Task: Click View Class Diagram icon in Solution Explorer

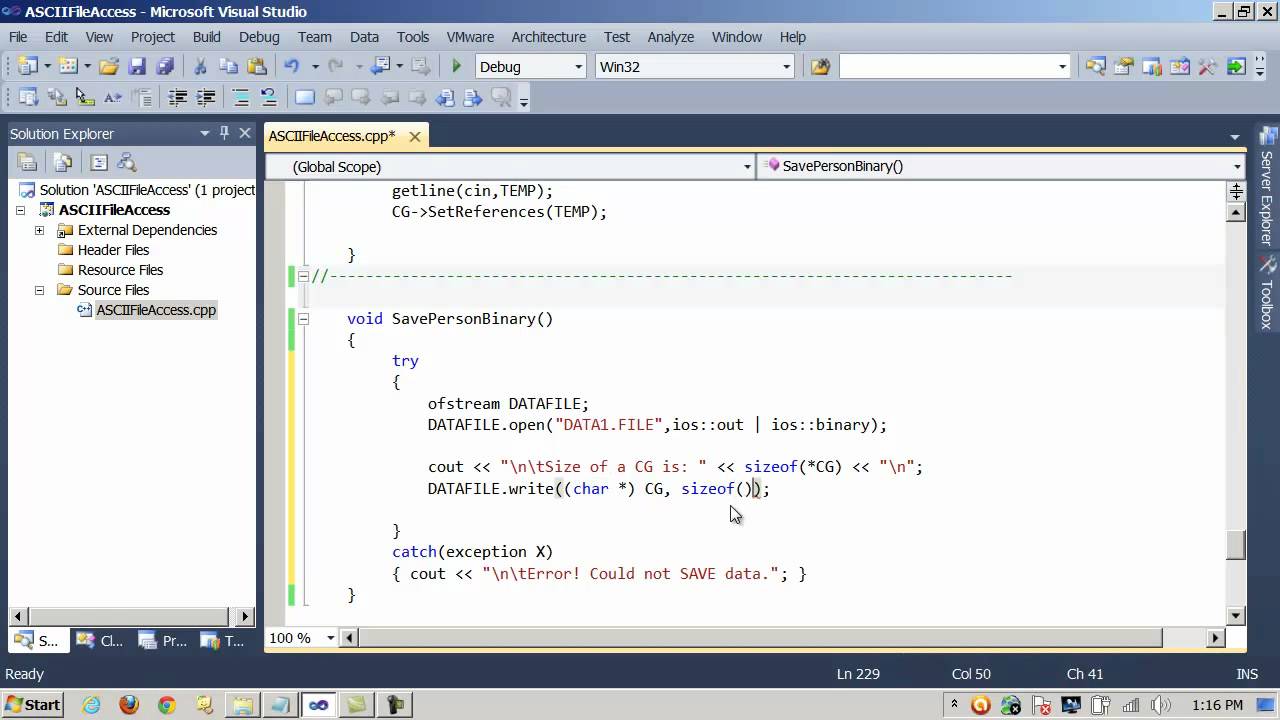Action: tap(127, 162)
